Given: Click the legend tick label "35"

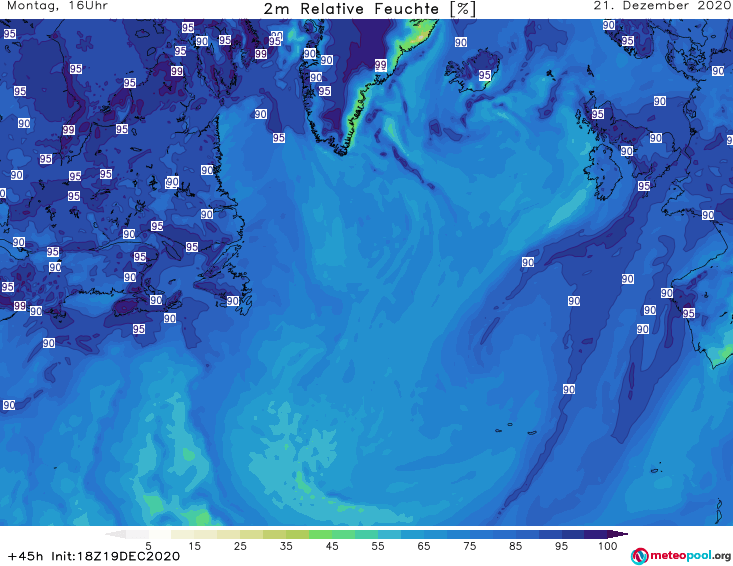Looking at the screenshot, I should coord(286,545).
